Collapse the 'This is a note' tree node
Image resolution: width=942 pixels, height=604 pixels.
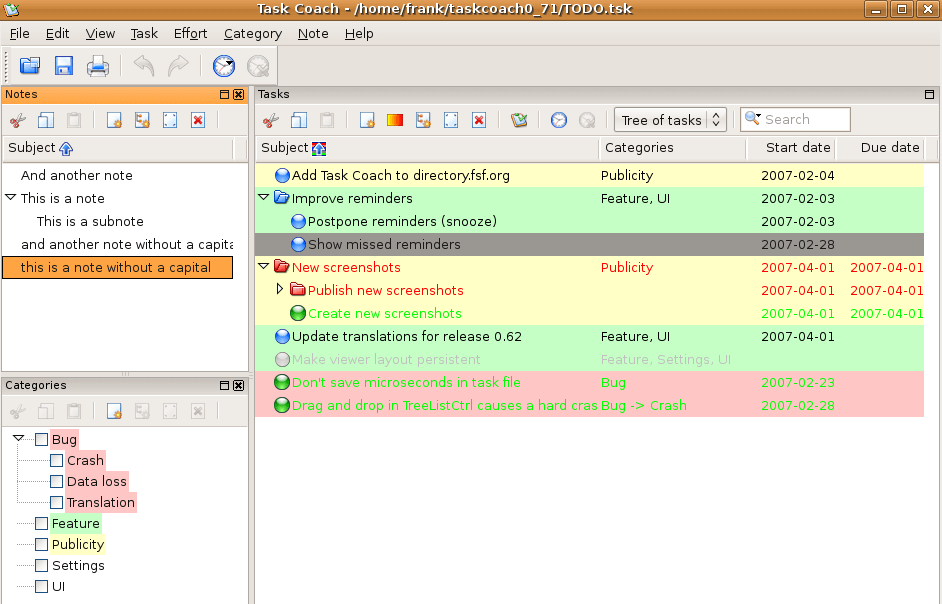pos(11,197)
